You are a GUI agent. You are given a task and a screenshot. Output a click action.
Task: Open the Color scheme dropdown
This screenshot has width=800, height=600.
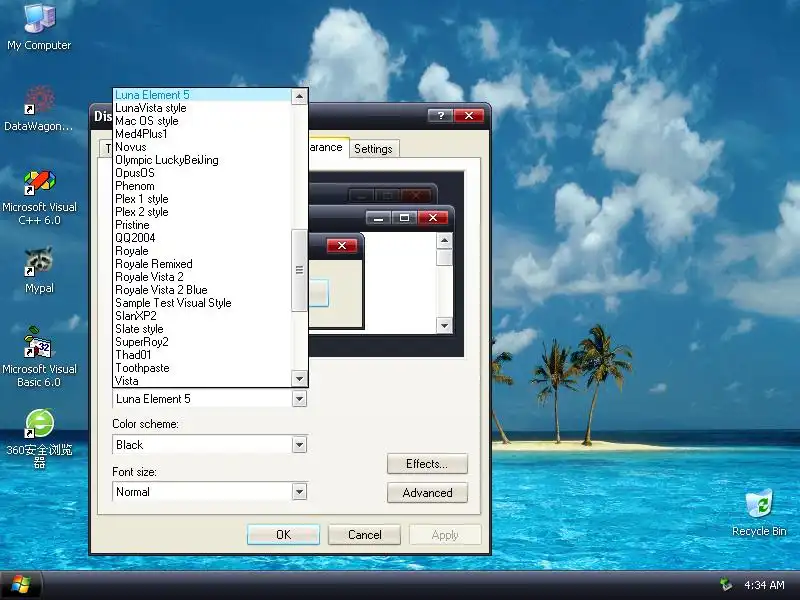click(299, 445)
